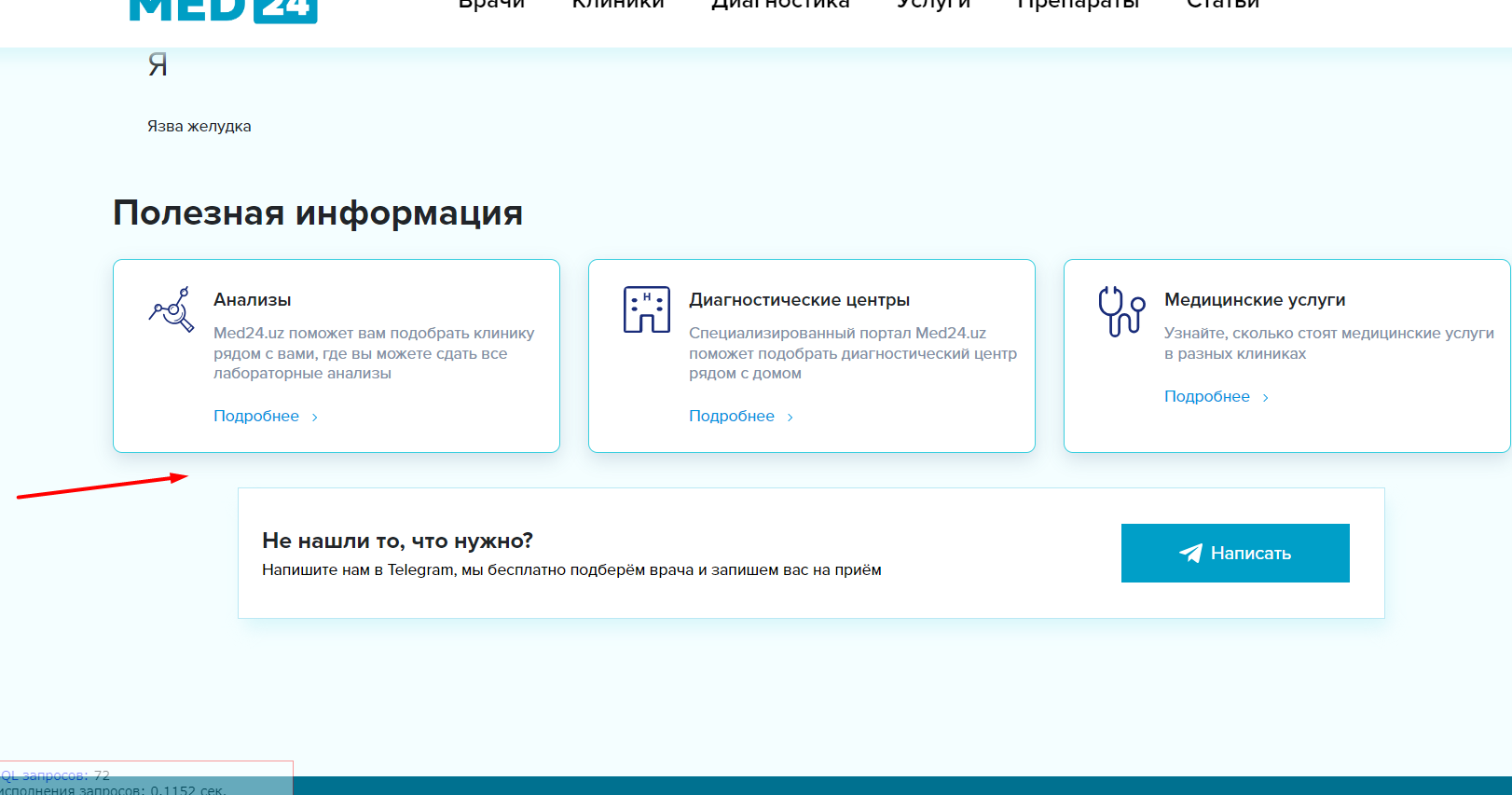Click the Telegram paper plane icon

coord(1190,554)
